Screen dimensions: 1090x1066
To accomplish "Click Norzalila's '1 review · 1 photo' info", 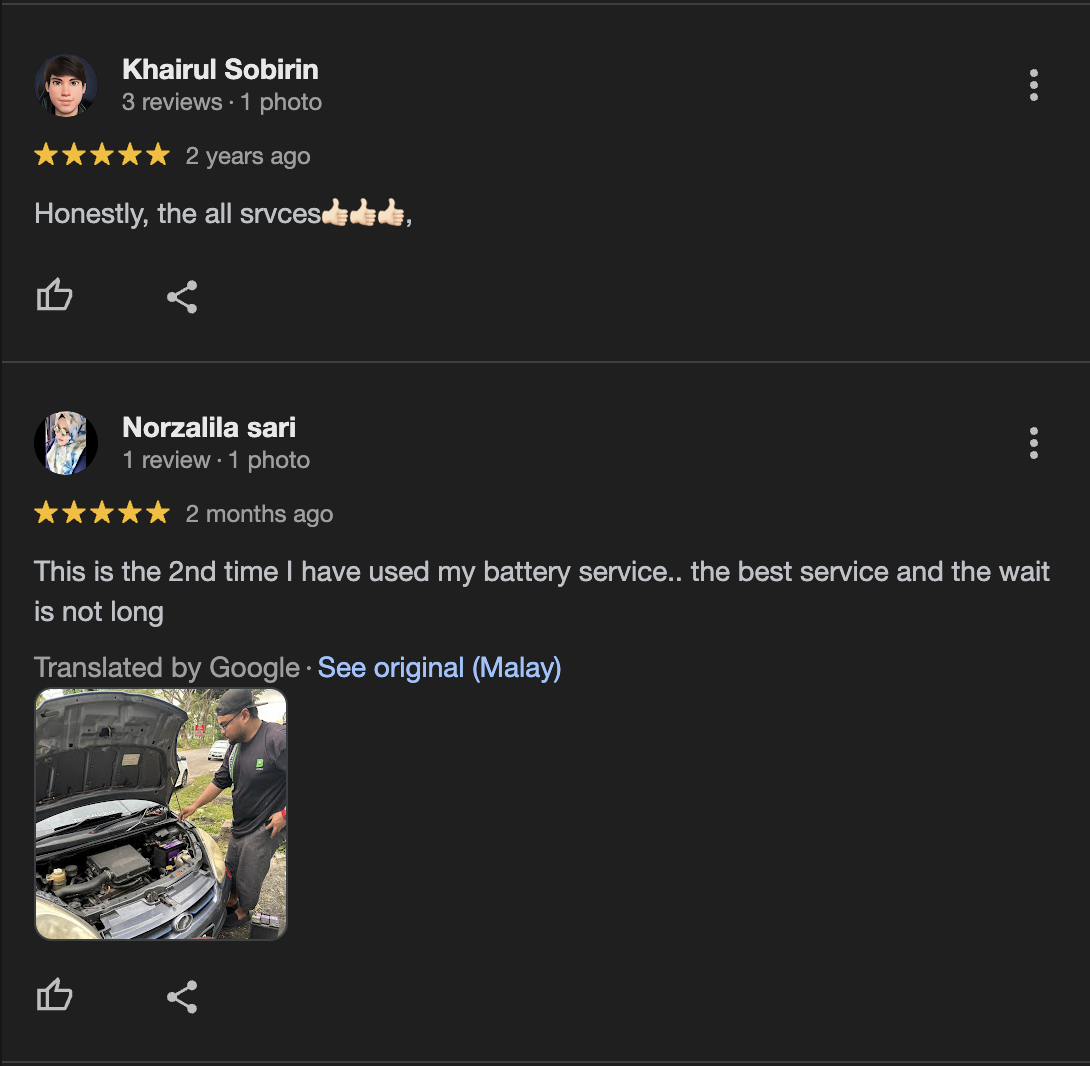I will [x=216, y=460].
